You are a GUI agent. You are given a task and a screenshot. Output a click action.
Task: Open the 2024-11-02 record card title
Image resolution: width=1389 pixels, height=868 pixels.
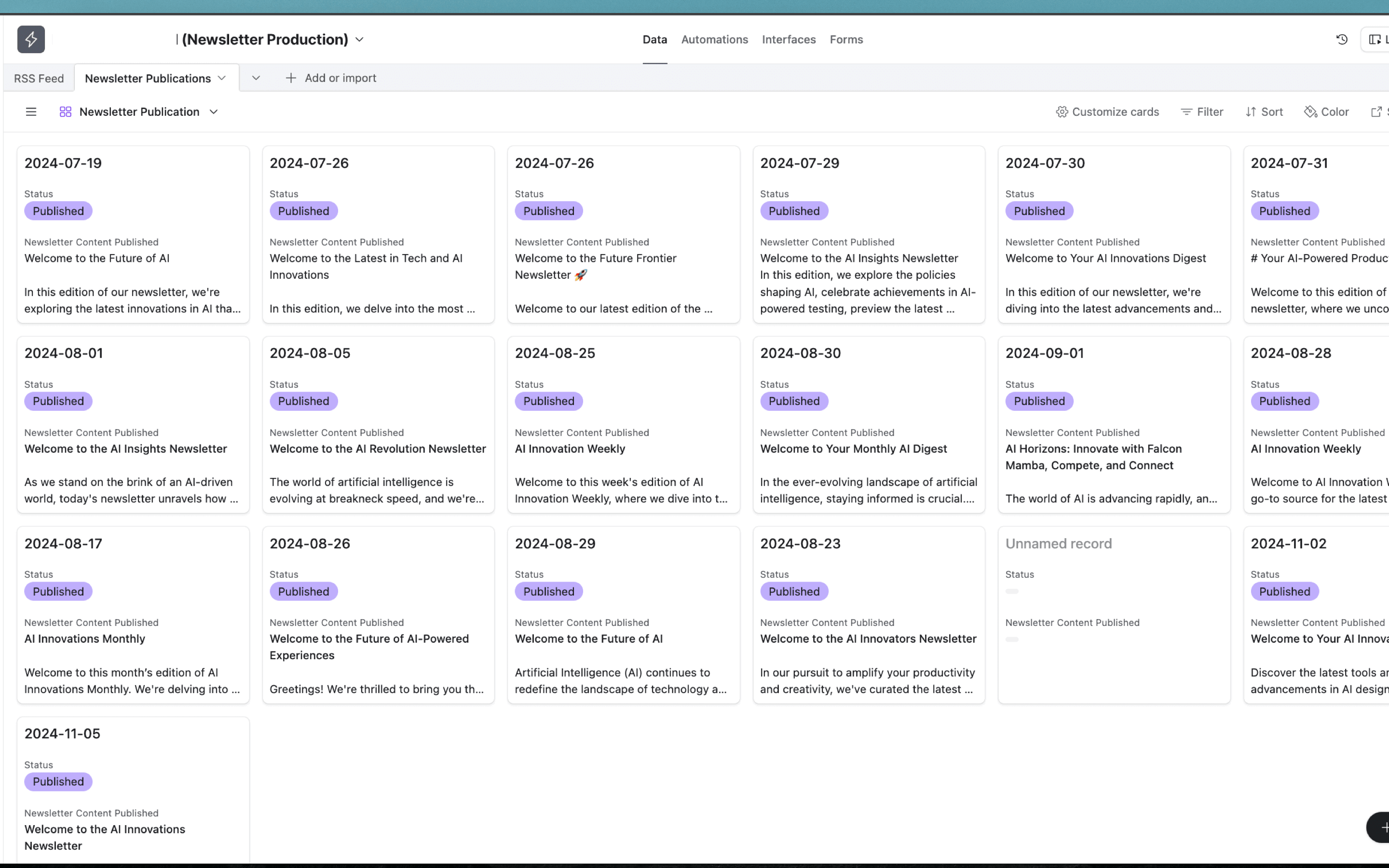tap(1289, 543)
